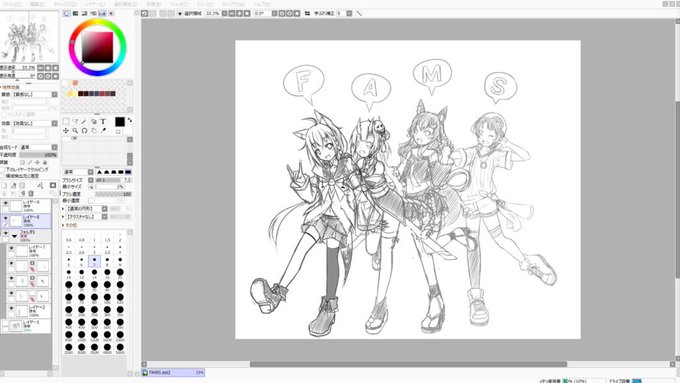Open the 質感 texture dropdown

click(x=55, y=95)
